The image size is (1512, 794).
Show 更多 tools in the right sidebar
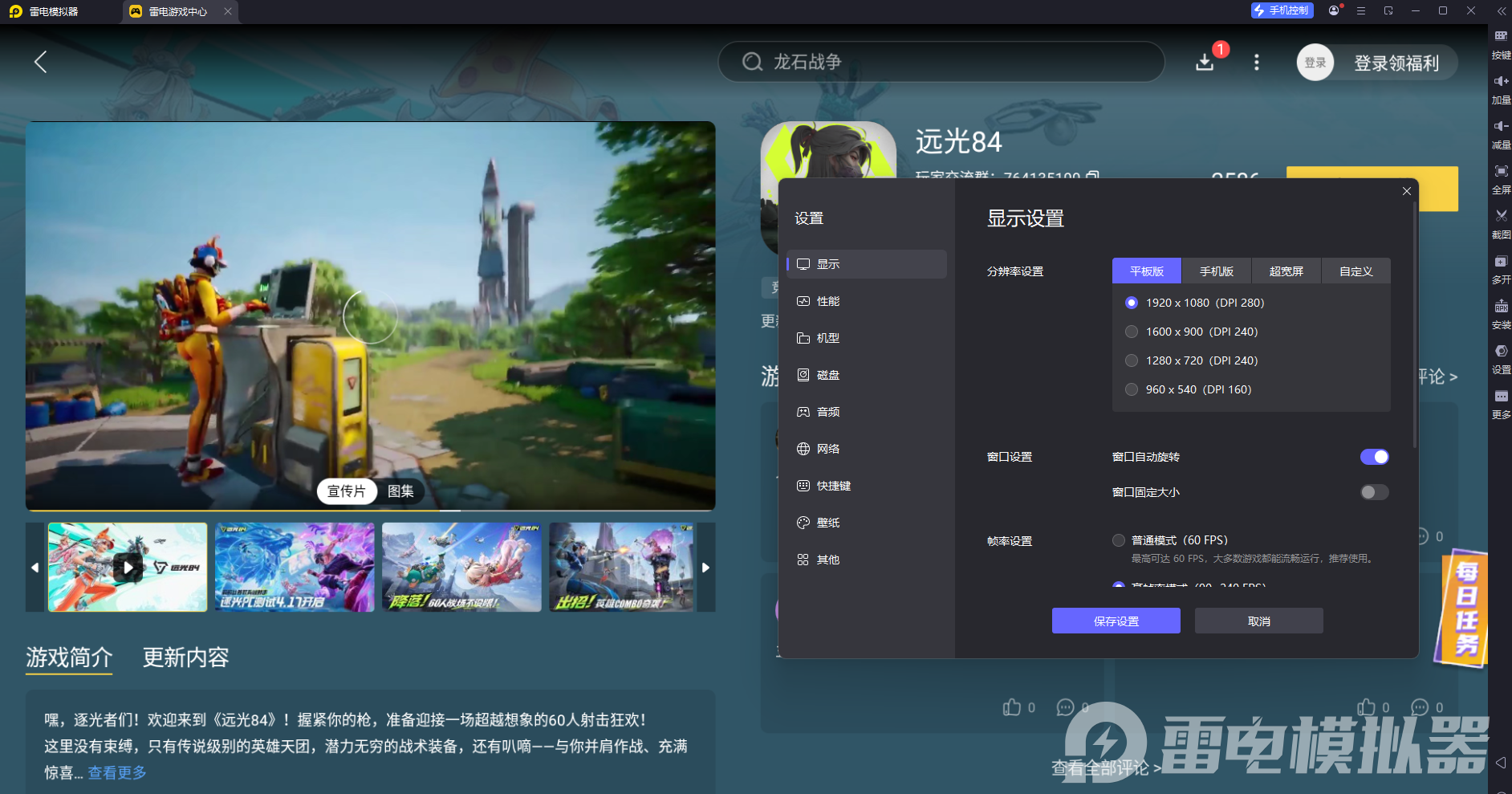point(1501,404)
